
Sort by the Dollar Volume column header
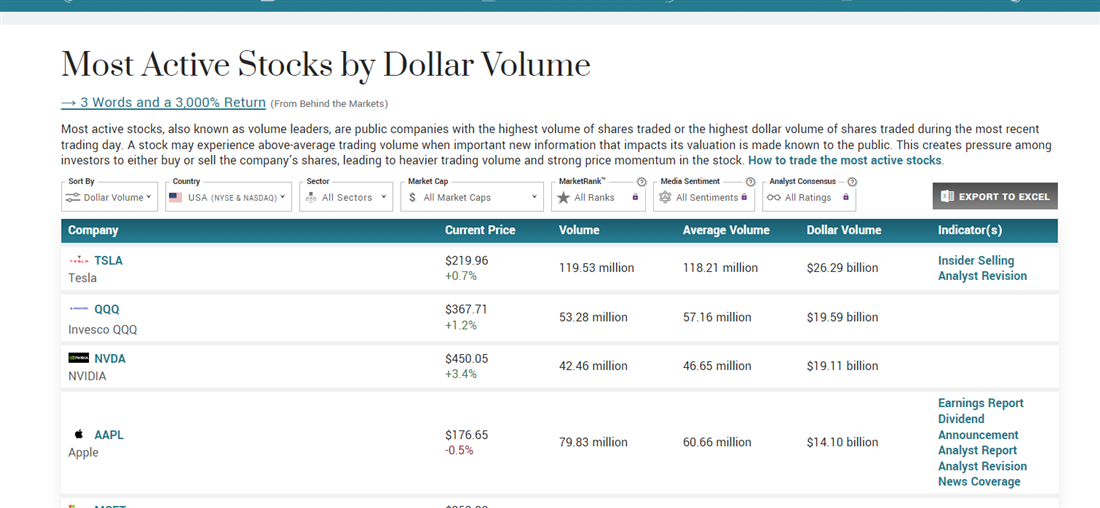point(844,230)
